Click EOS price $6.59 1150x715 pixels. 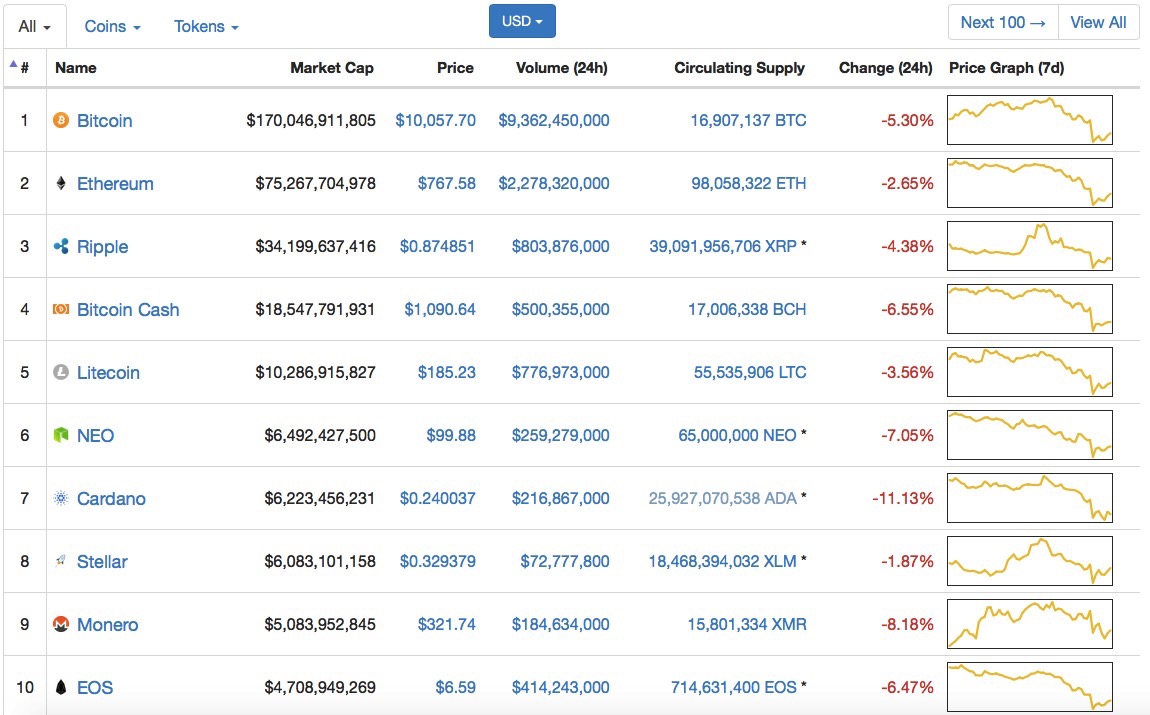pos(455,688)
